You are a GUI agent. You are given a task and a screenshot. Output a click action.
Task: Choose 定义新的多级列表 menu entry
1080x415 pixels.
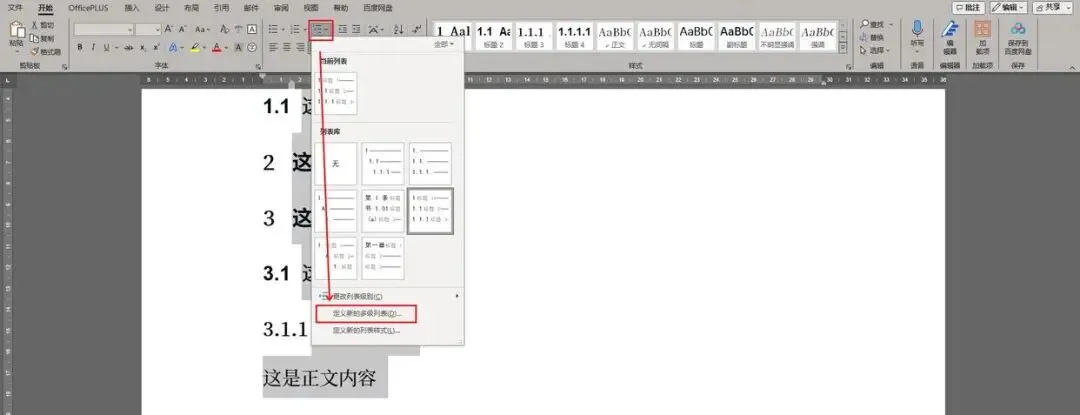[x=366, y=314]
